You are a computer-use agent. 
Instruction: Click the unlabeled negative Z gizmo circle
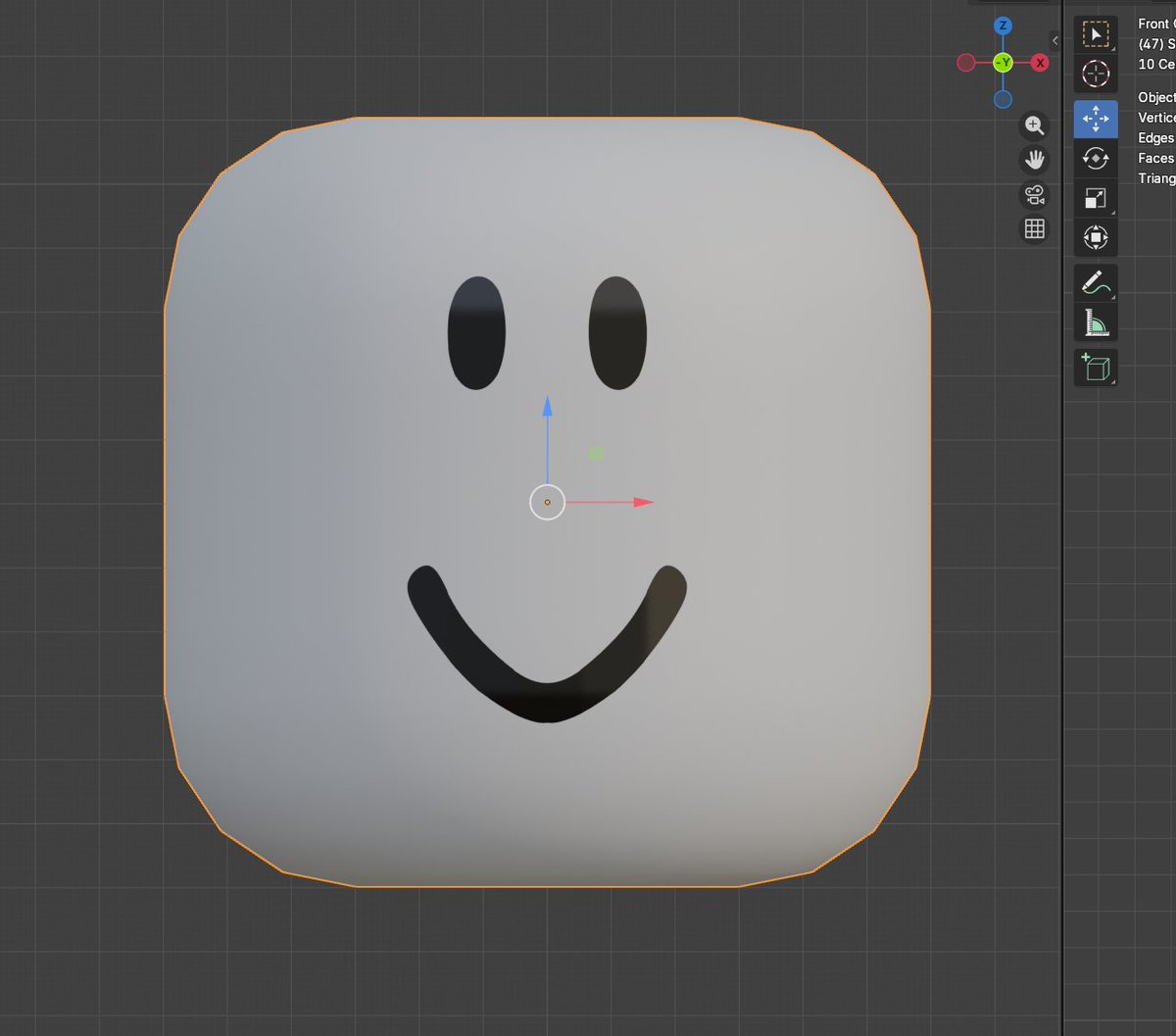tap(1003, 99)
